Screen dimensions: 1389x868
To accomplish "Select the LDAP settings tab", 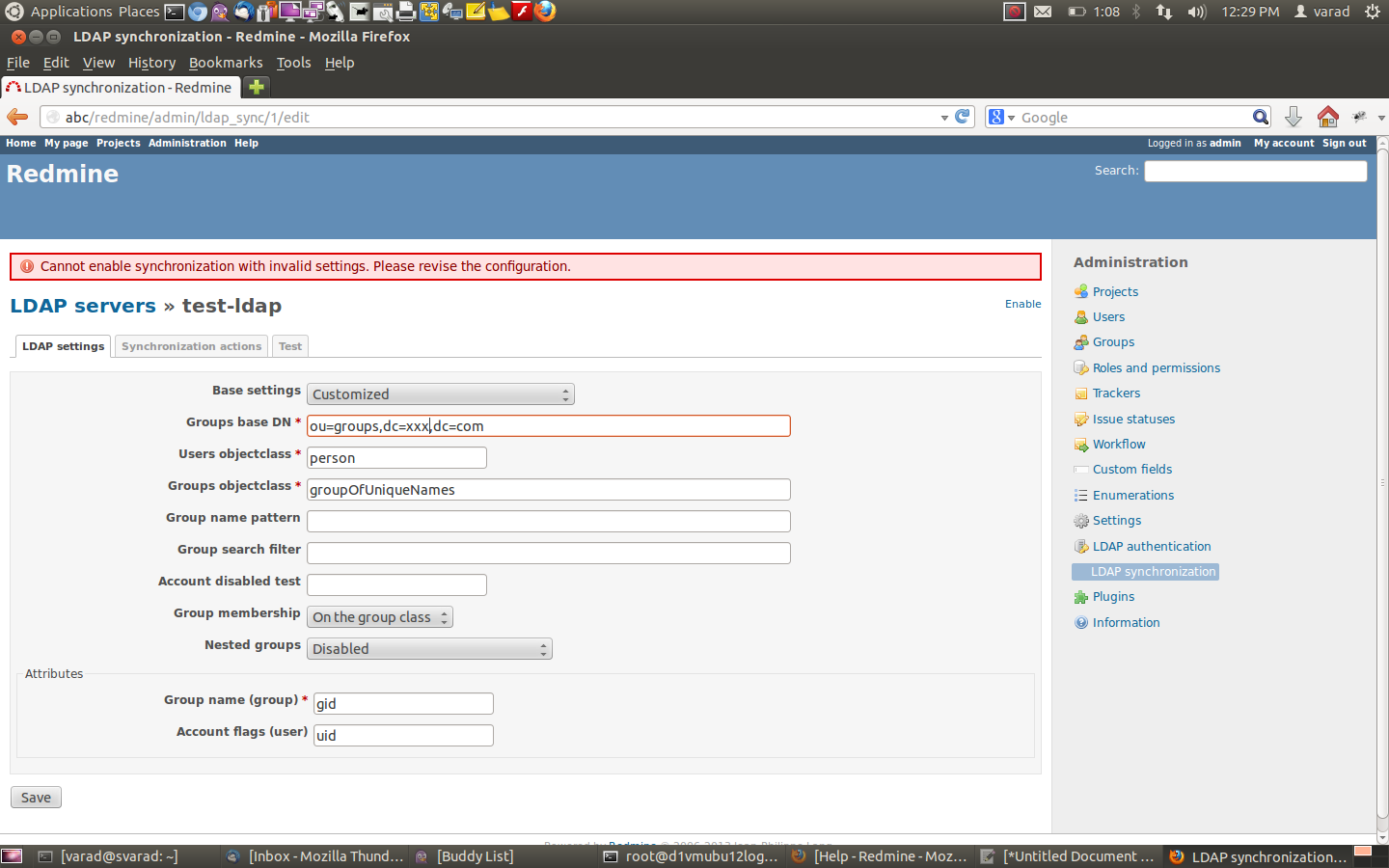I will tap(63, 346).
